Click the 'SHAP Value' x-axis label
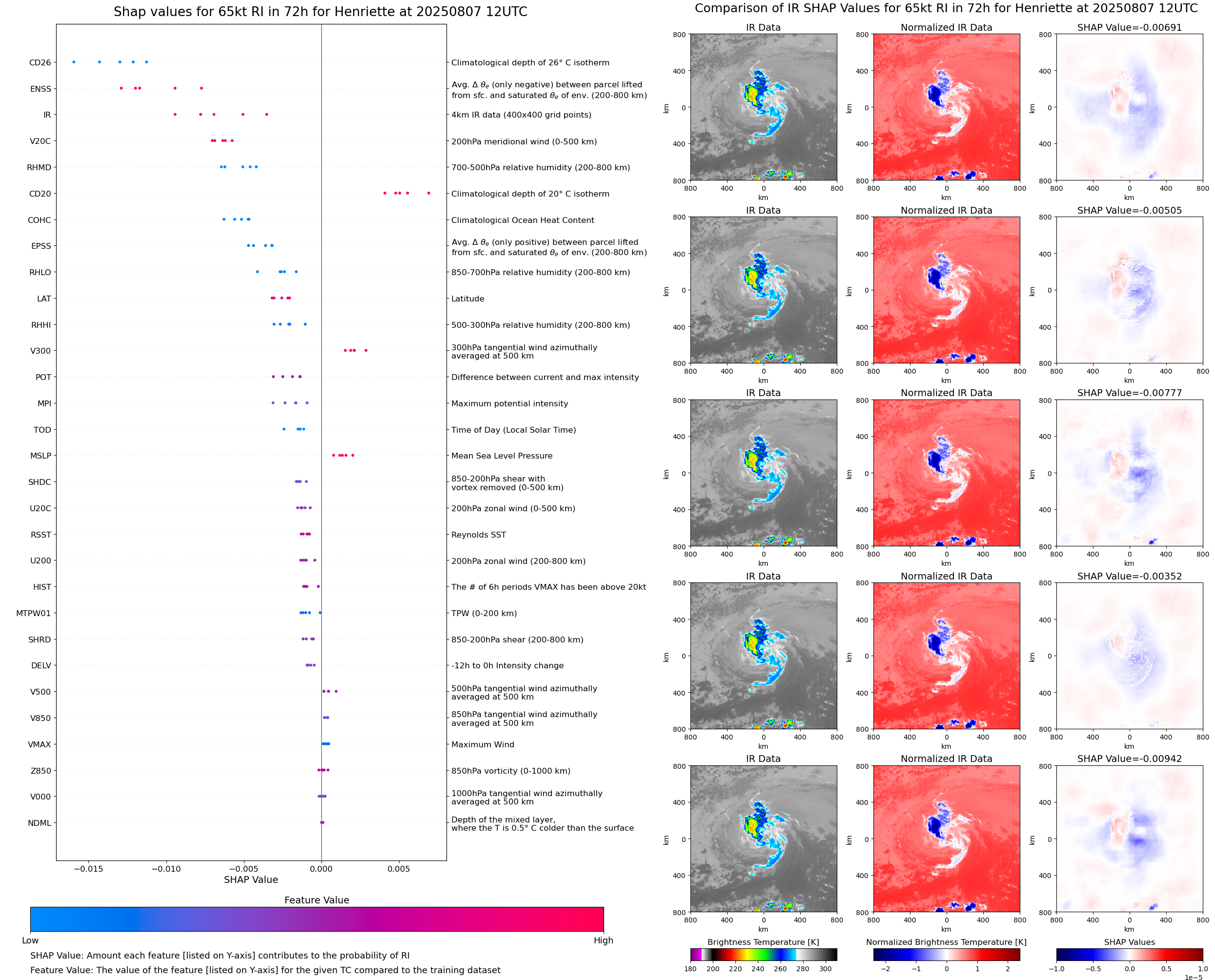 (251, 880)
